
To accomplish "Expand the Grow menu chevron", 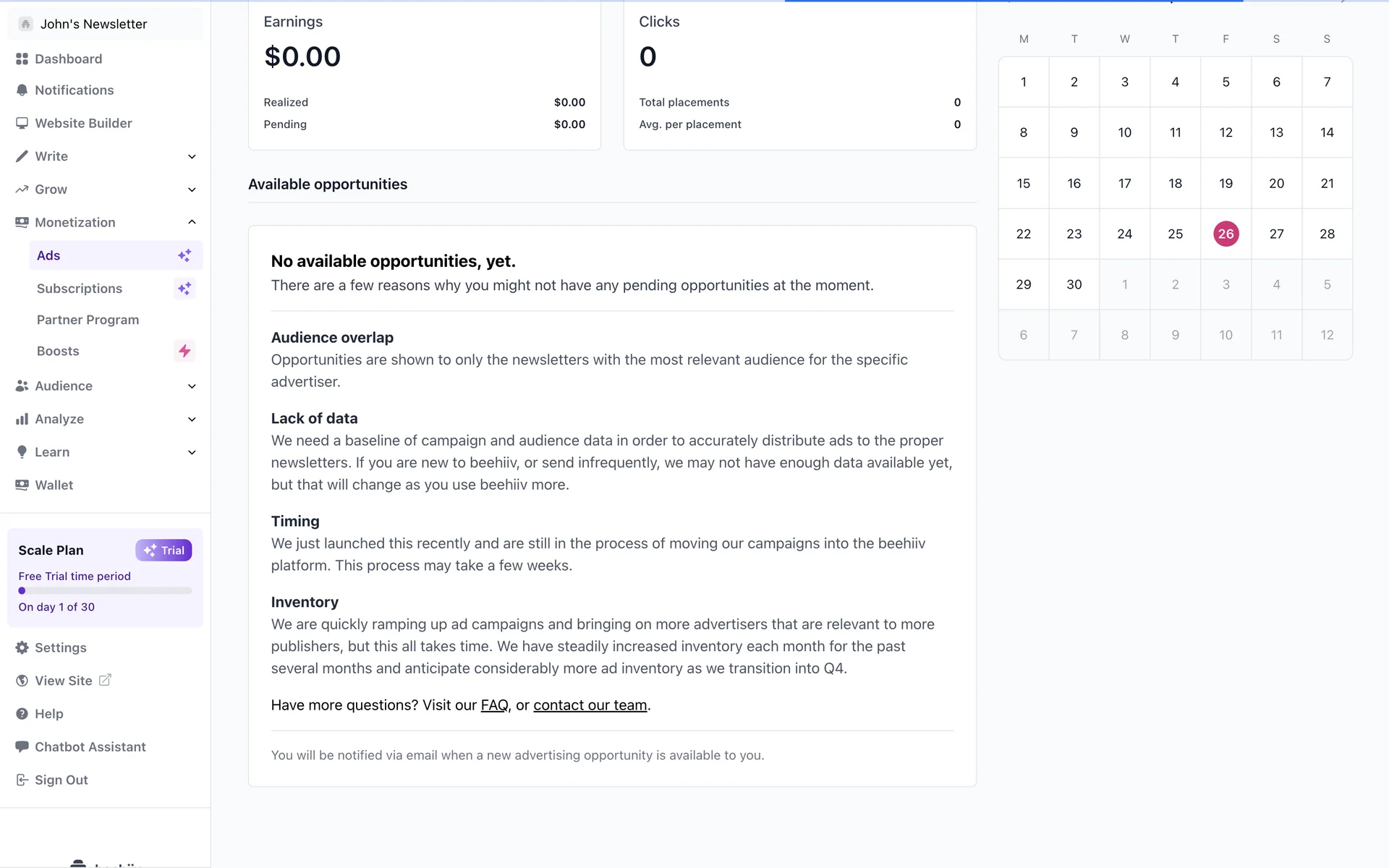I will click(192, 190).
